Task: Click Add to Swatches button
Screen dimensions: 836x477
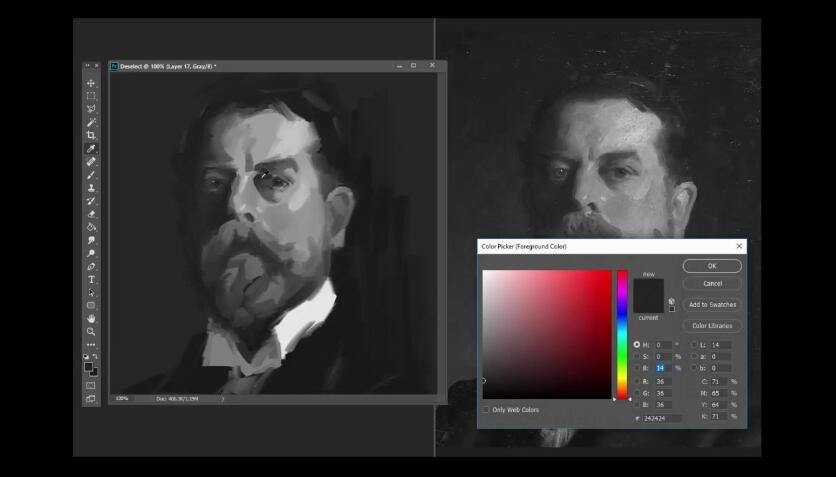Action: [712, 304]
